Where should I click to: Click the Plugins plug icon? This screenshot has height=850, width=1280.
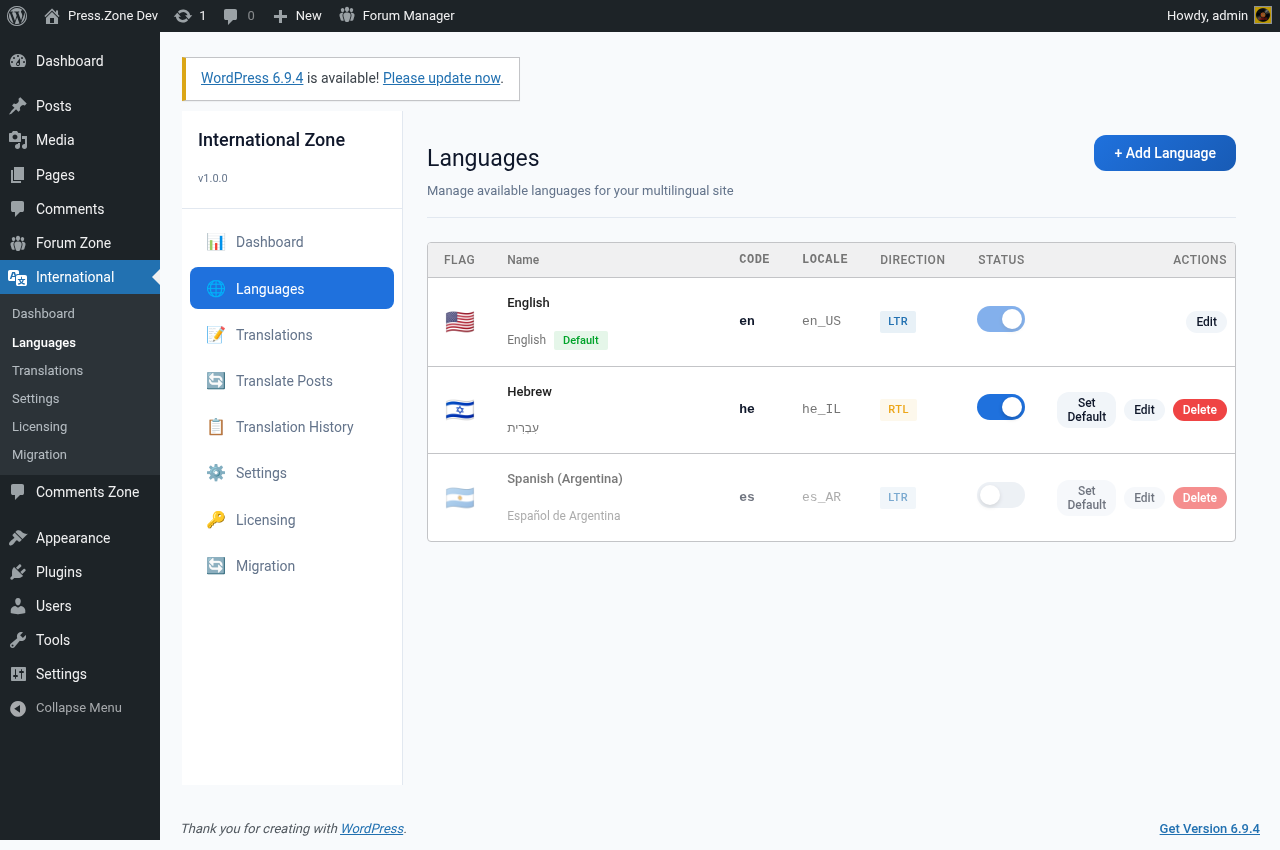tap(18, 572)
